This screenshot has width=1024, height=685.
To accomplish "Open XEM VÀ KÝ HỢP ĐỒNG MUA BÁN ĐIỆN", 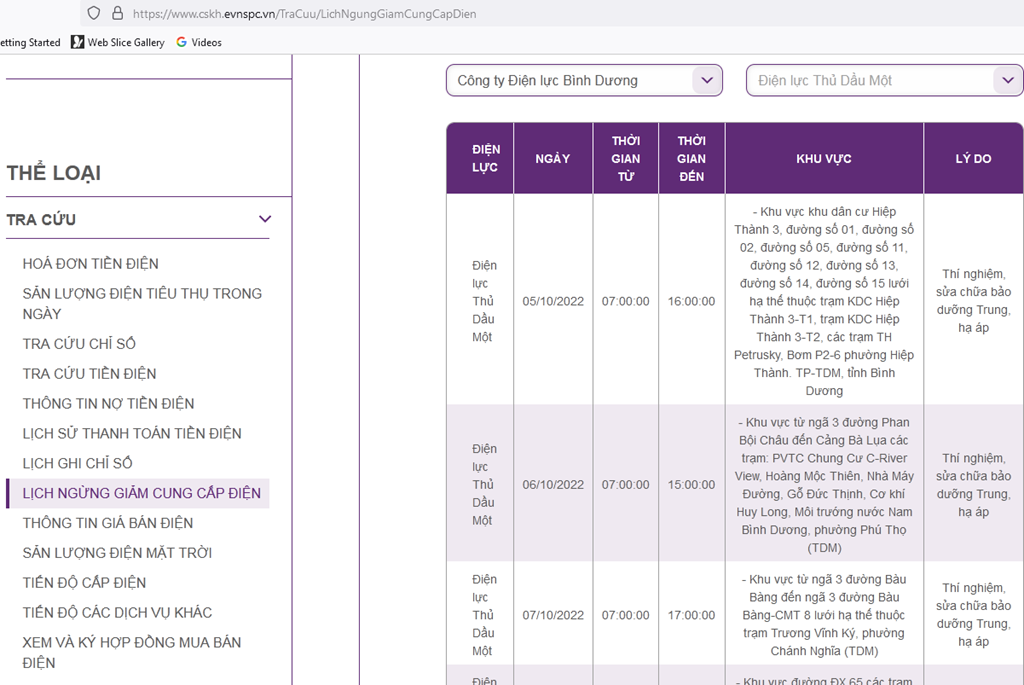I will [132, 652].
